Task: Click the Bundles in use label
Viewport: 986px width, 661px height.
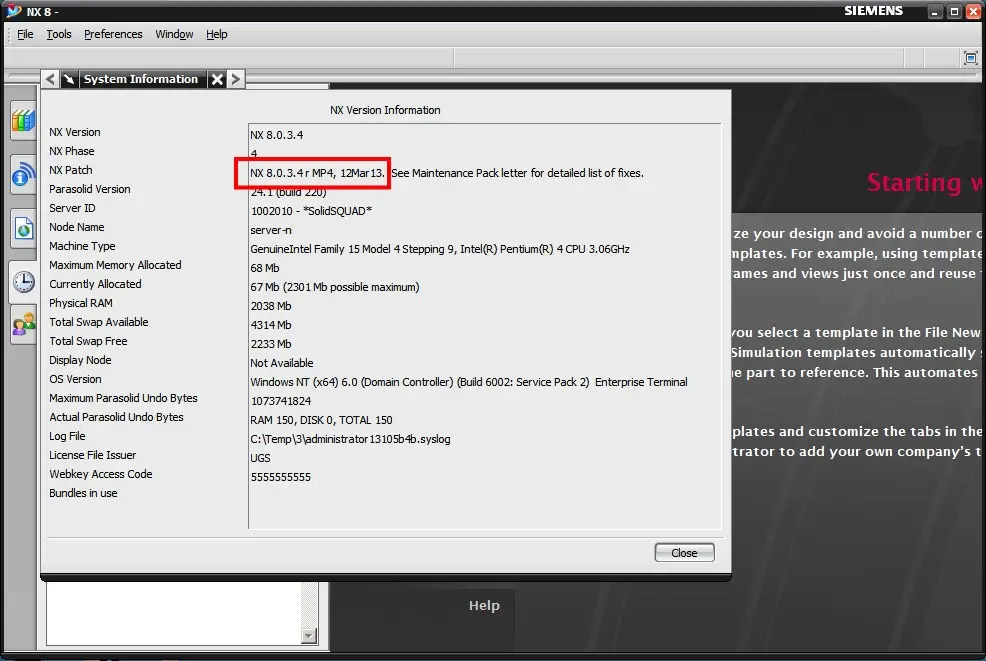Action: click(x=83, y=493)
